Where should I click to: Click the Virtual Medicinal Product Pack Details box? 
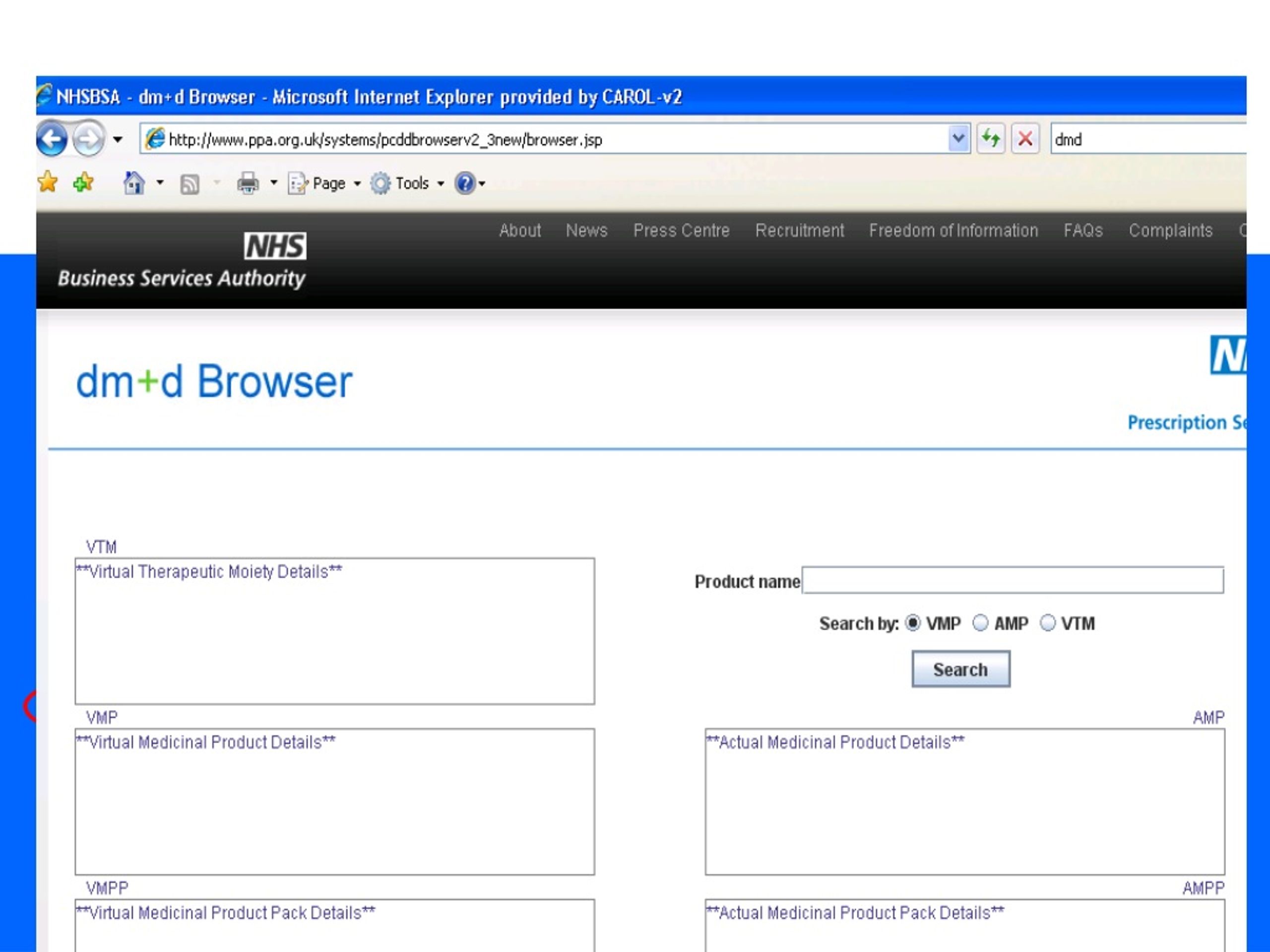335,926
